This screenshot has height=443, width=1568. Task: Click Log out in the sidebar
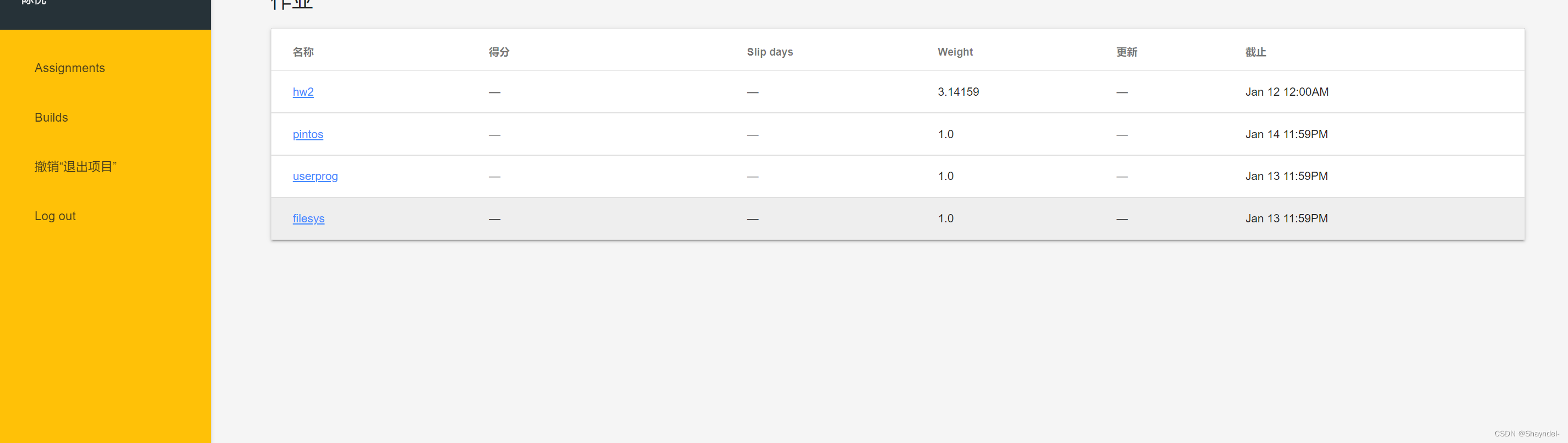(55, 216)
